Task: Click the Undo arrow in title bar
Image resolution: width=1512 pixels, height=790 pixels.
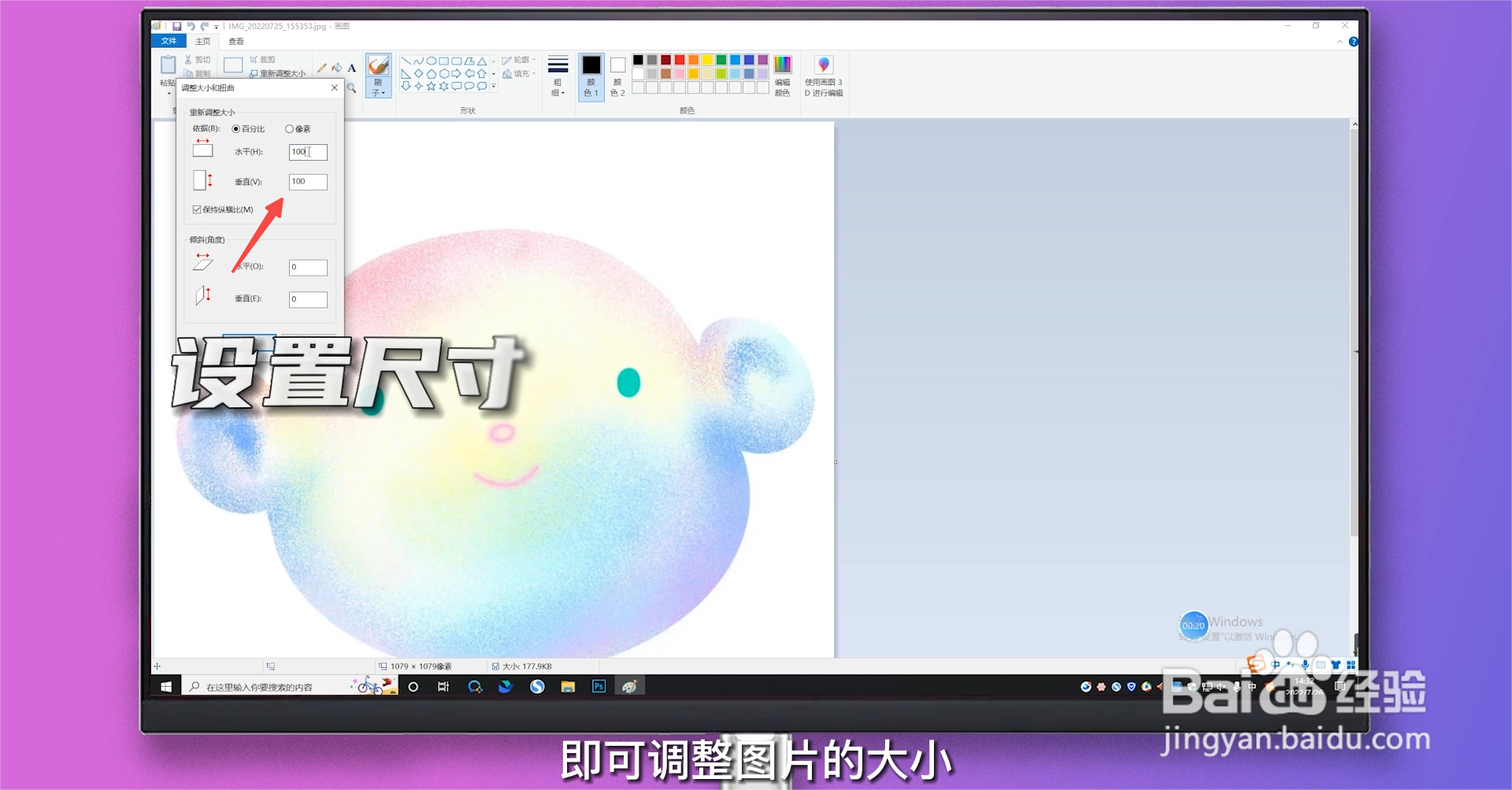Action: (x=191, y=26)
